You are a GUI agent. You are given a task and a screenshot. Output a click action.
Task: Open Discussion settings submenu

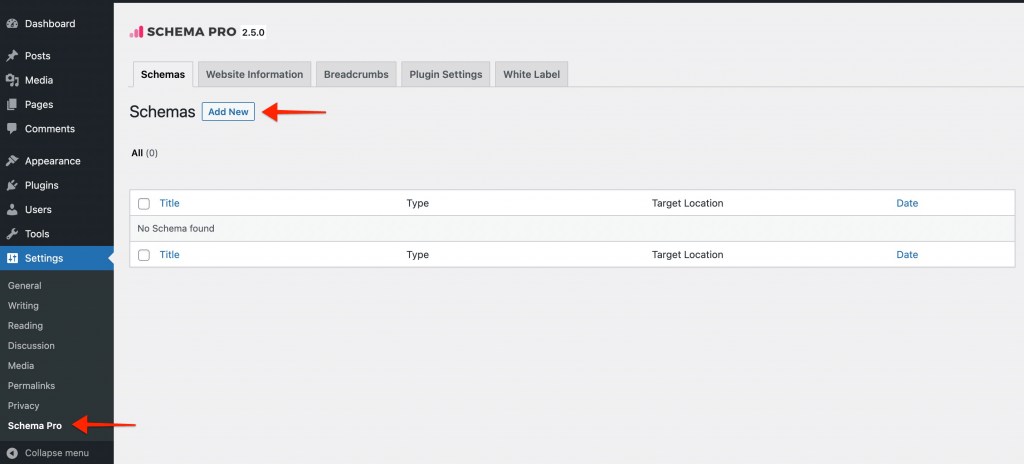point(31,346)
